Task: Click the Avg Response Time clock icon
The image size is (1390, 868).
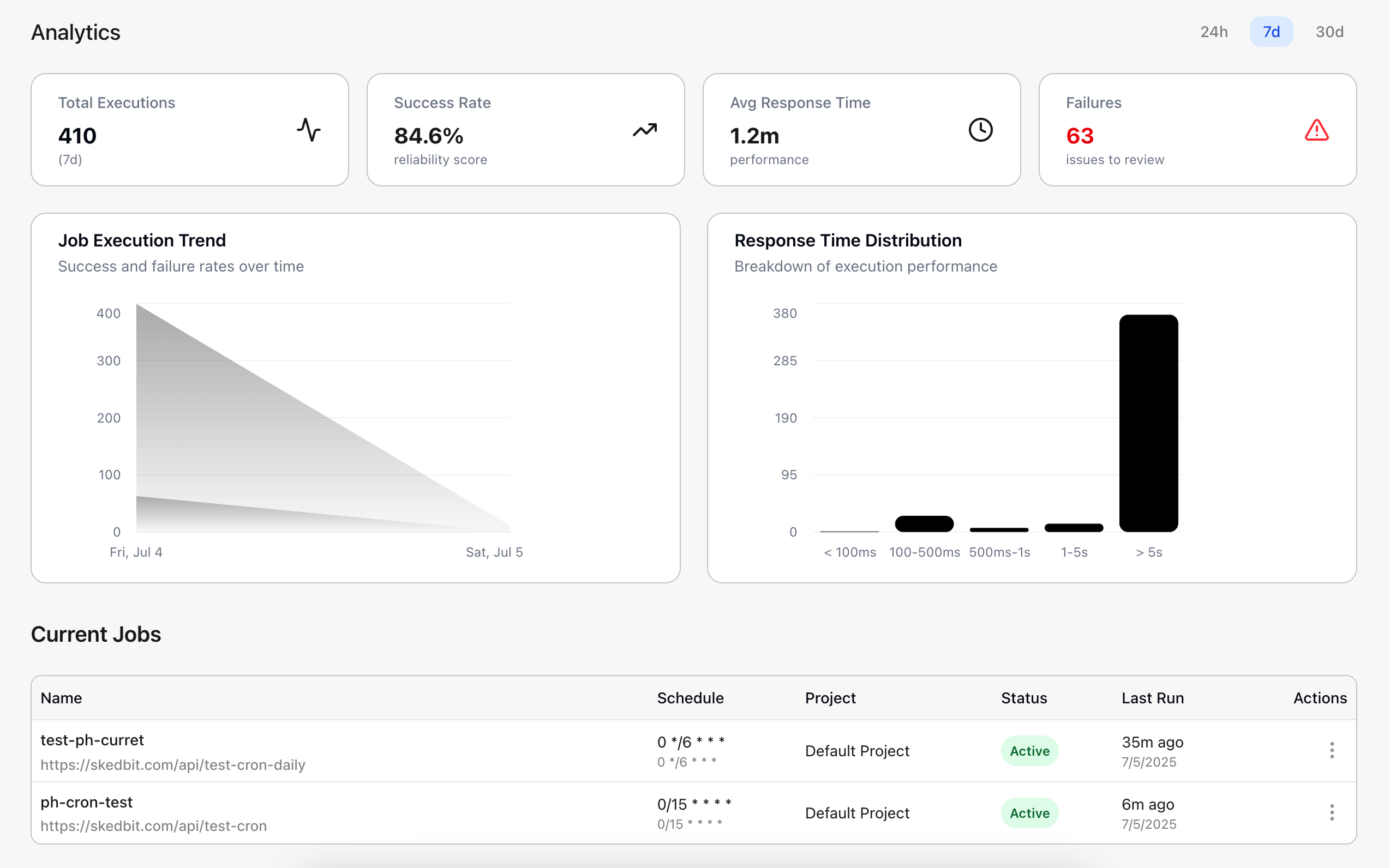Action: (x=980, y=130)
